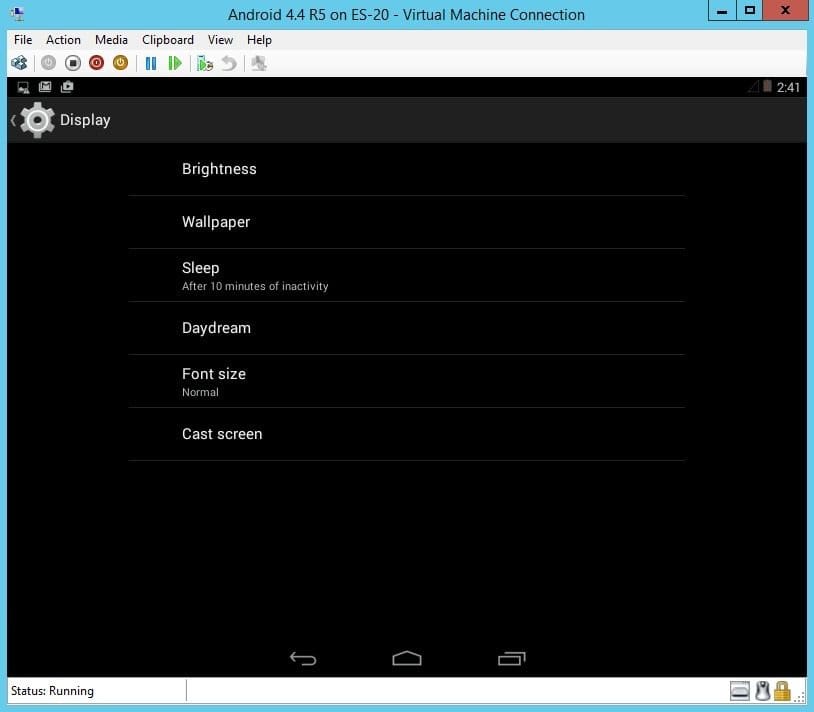Image resolution: width=814 pixels, height=712 pixels.
Task: Open the Sleep timeout setting
Action: 406,275
